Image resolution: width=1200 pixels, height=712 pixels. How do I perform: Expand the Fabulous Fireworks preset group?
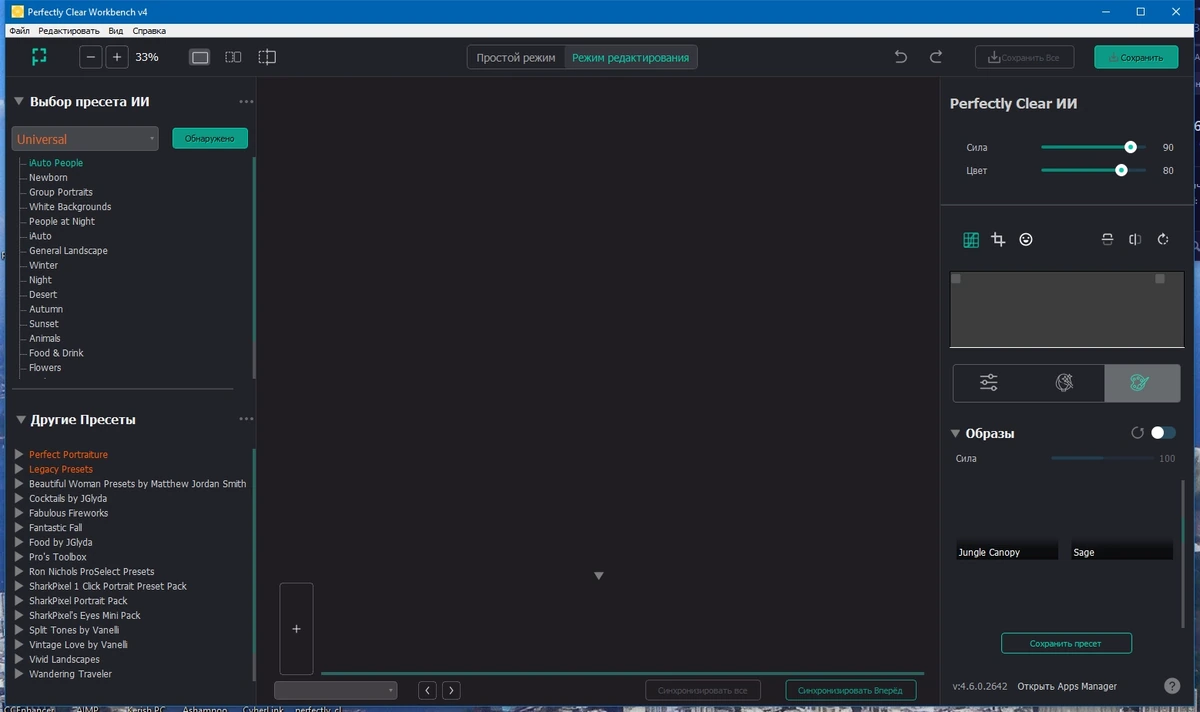coord(19,513)
